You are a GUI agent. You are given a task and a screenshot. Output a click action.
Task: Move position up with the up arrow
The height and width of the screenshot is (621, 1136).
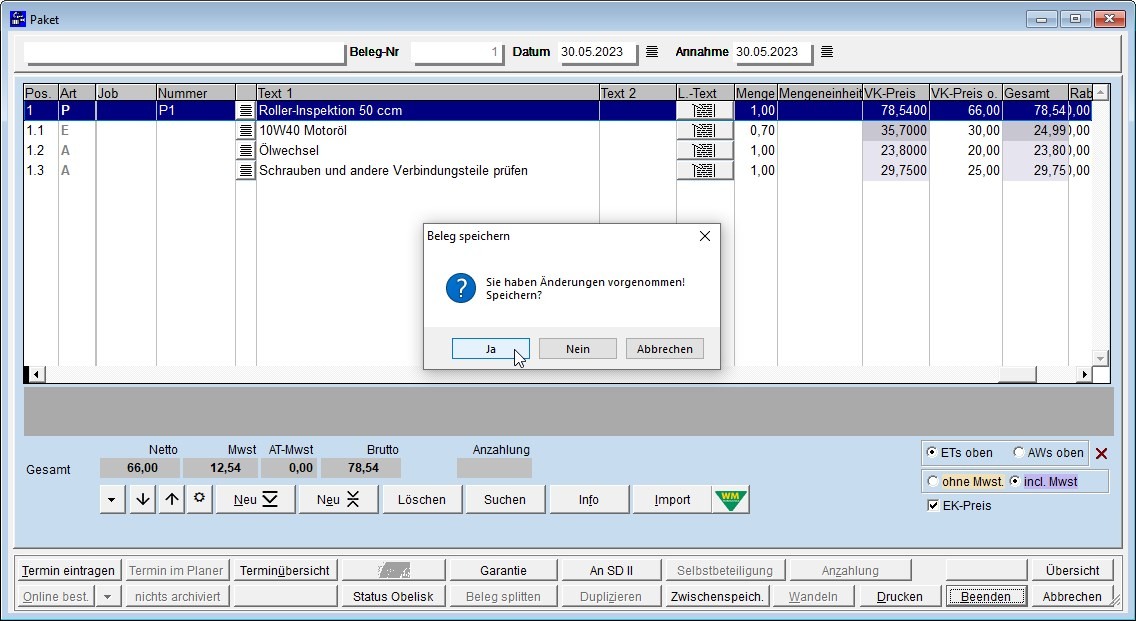tap(172, 499)
